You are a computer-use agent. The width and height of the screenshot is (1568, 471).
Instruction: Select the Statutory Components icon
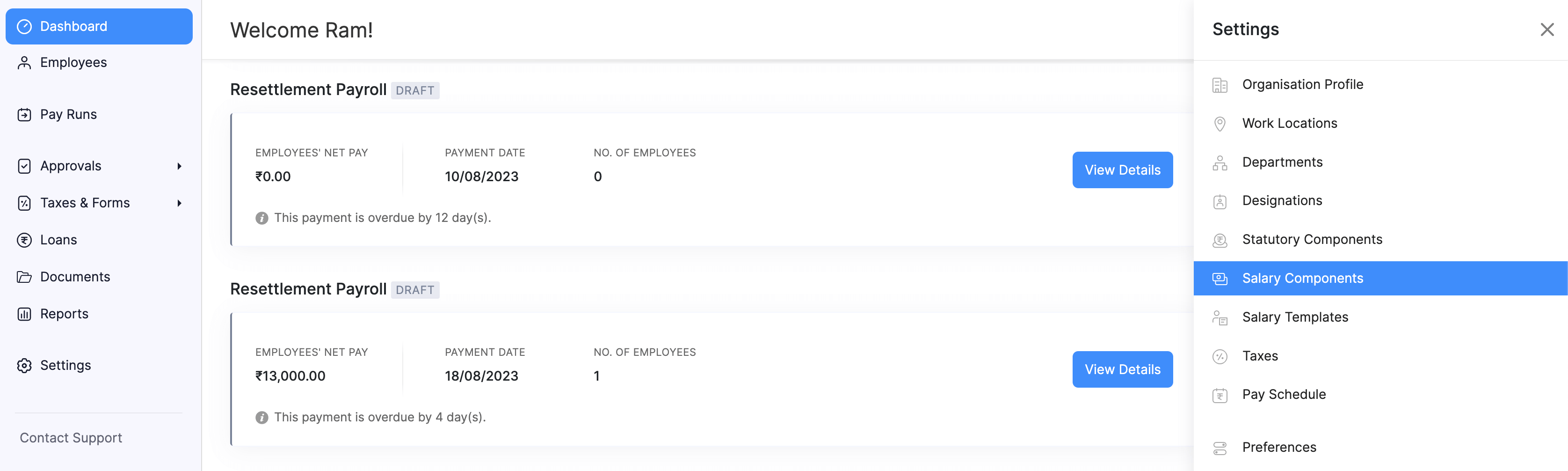1219,240
